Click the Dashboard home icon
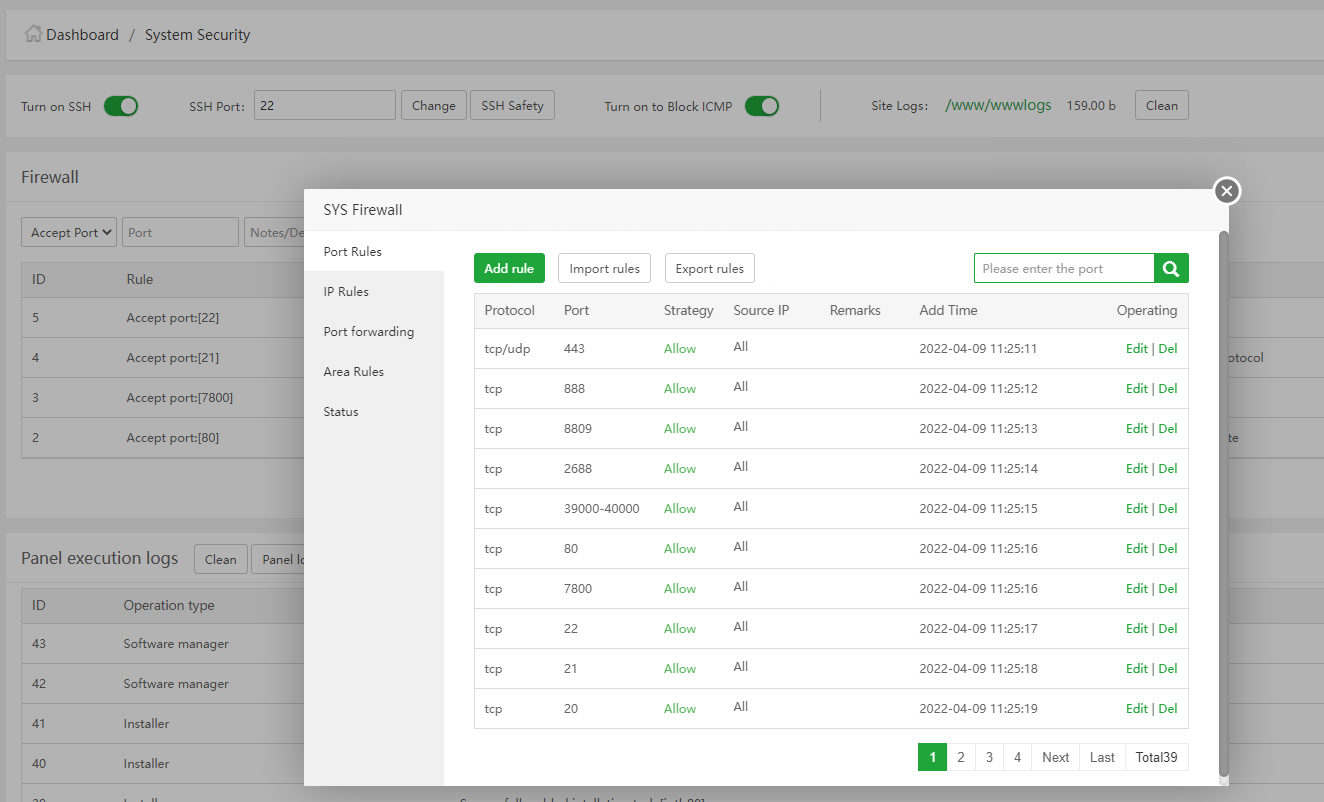1324x802 pixels. 33,34
